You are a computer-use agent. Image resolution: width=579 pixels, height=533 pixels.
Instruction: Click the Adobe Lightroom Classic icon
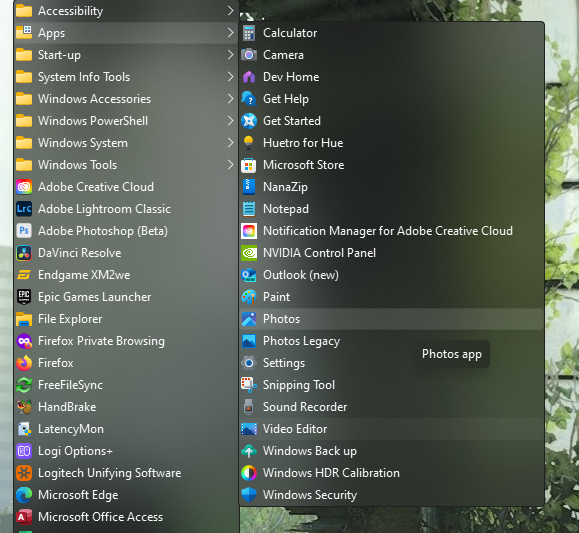24,209
